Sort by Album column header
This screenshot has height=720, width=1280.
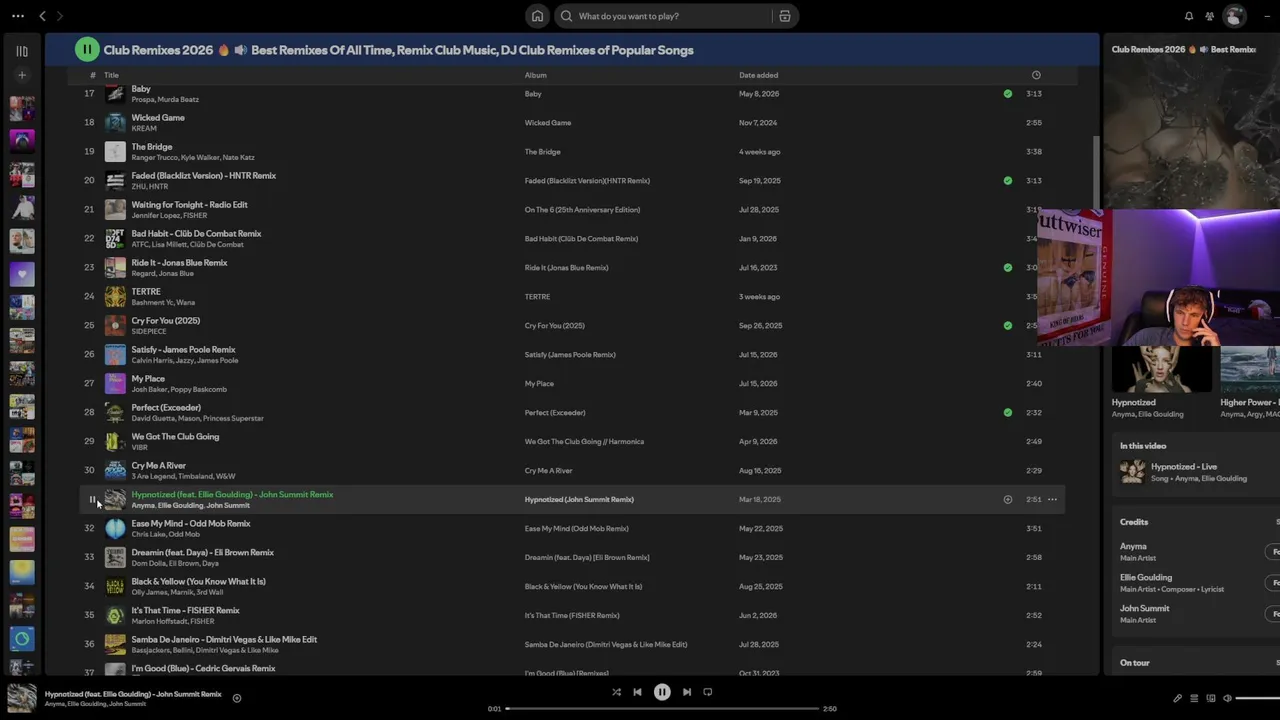[x=536, y=75]
